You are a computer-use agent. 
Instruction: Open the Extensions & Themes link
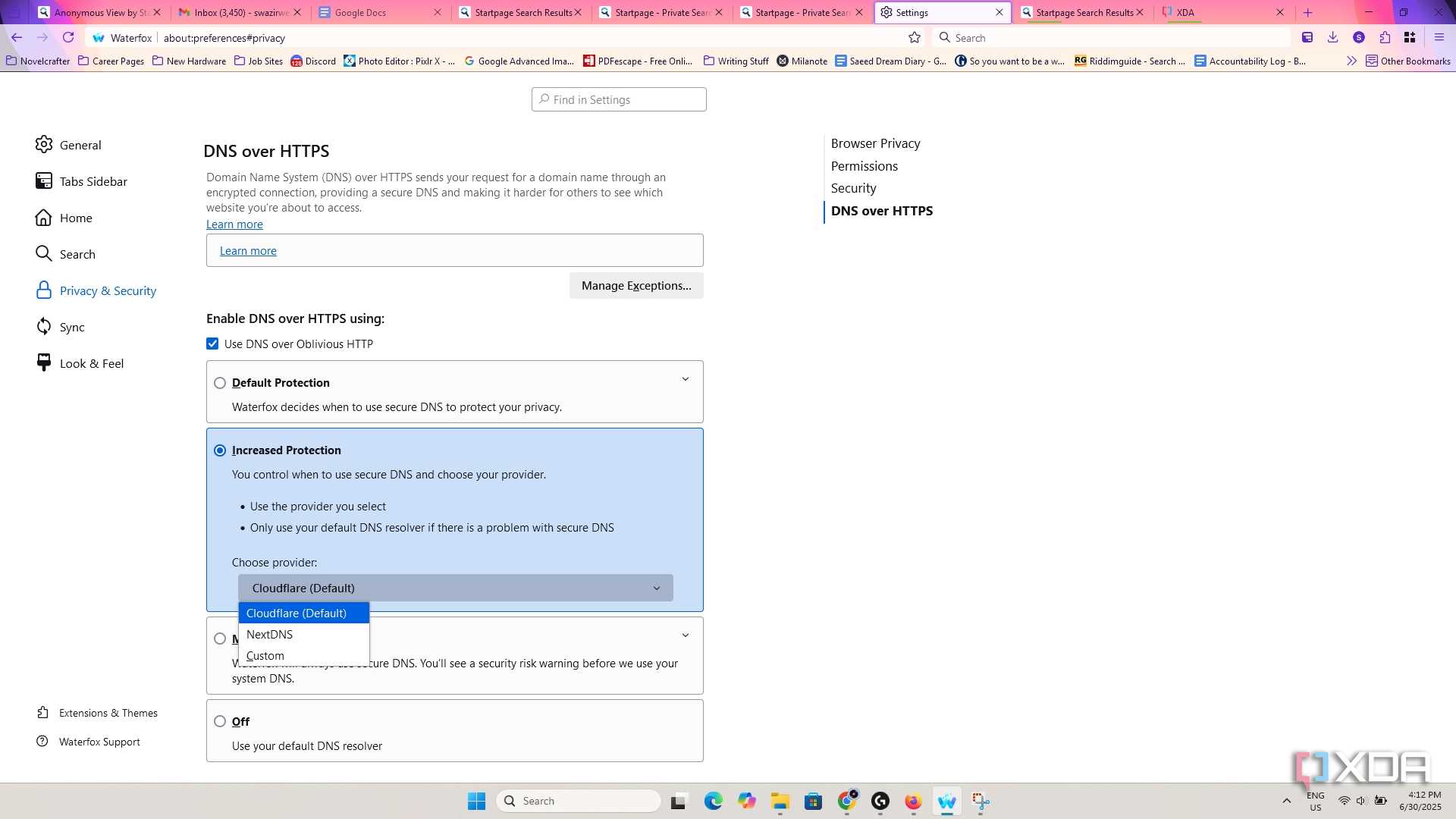[97, 713]
